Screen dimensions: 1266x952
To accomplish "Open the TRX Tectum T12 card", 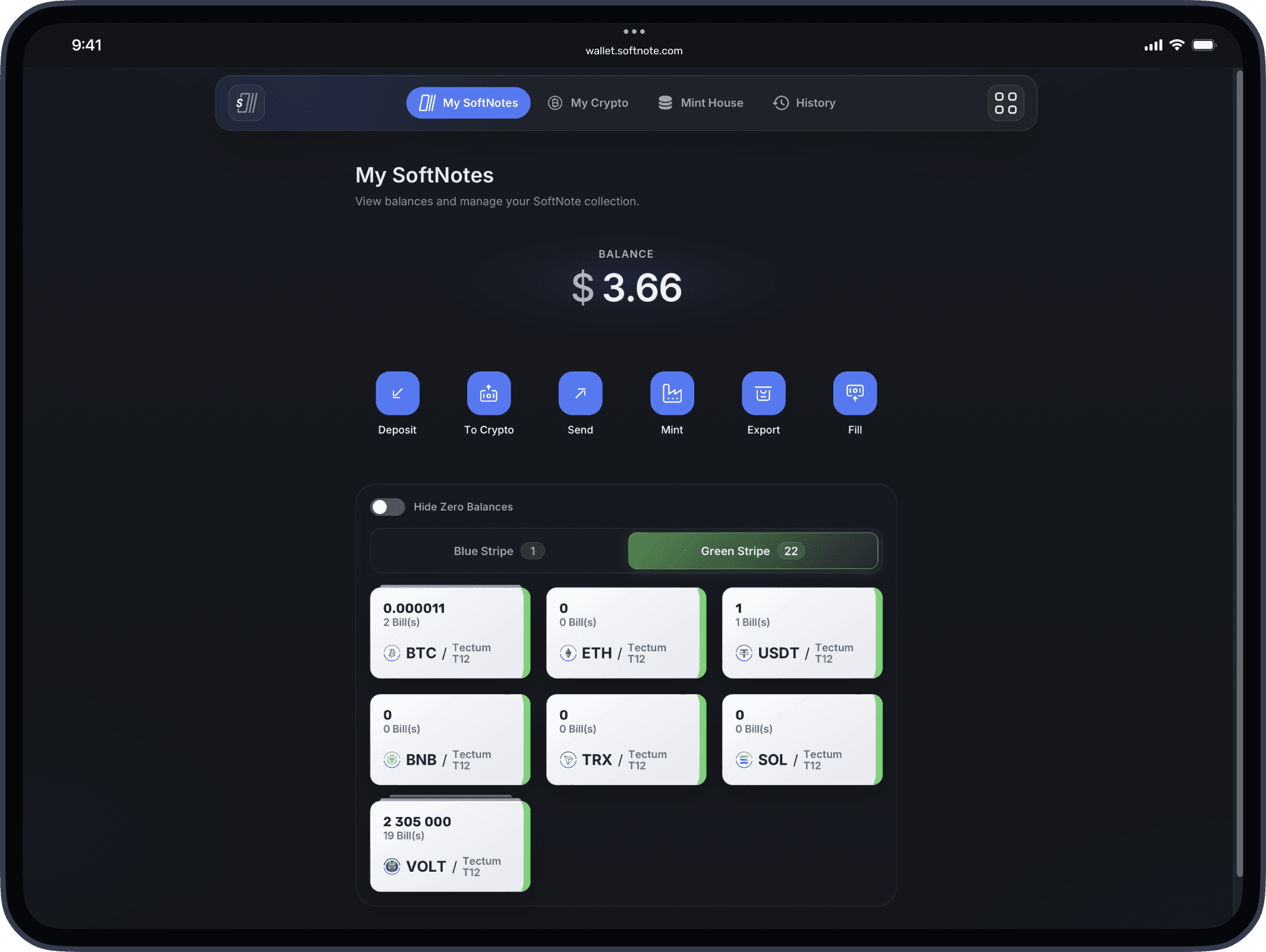I will coord(626,740).
